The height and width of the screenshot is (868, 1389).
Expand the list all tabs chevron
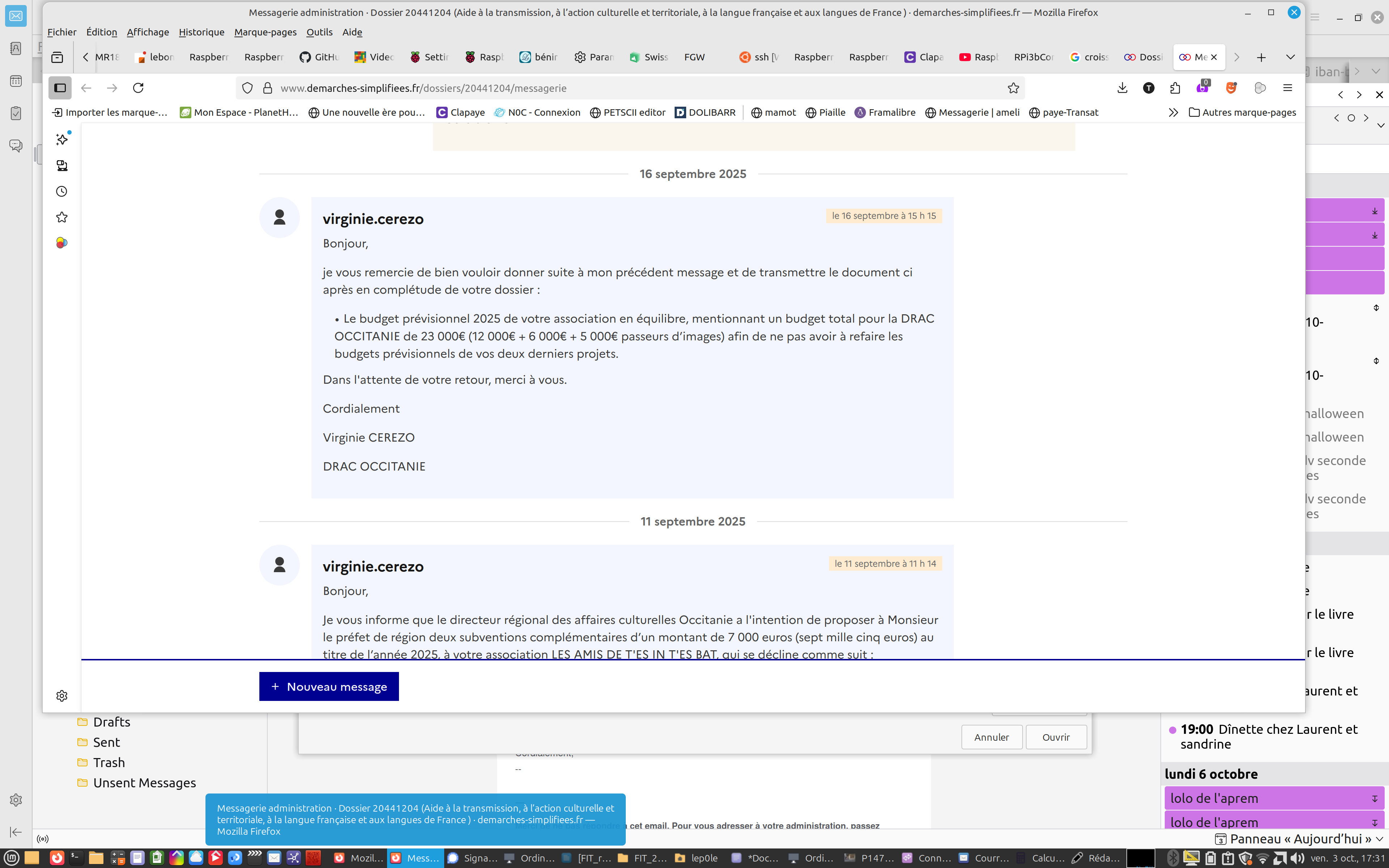[1290, 57]
